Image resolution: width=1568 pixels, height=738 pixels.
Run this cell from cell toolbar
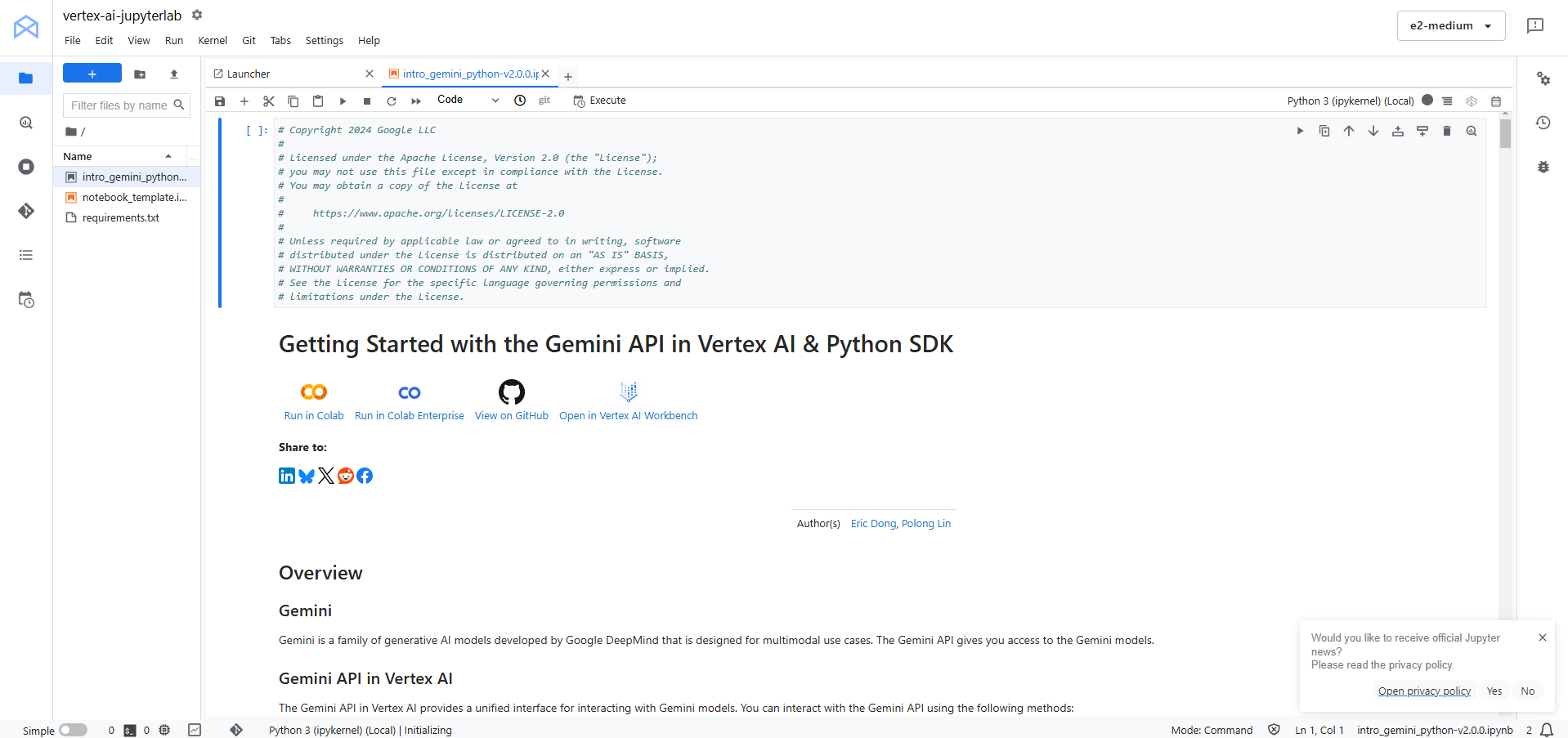(1300, 131)
